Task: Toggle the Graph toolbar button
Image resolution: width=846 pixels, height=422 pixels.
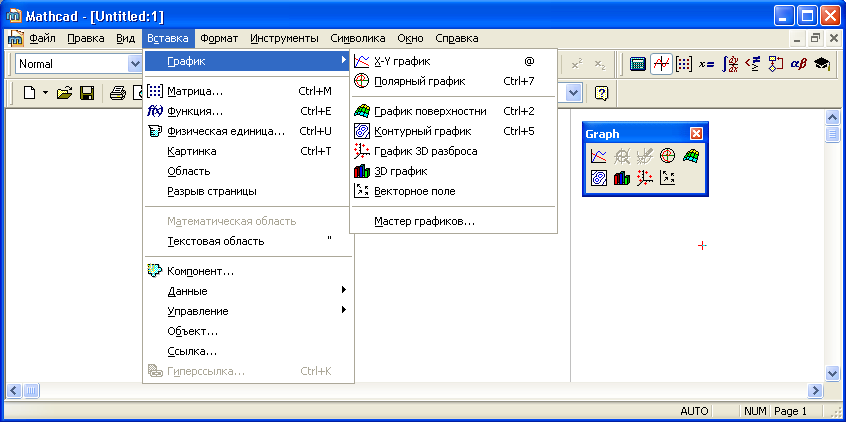Action: pos(661,64)
